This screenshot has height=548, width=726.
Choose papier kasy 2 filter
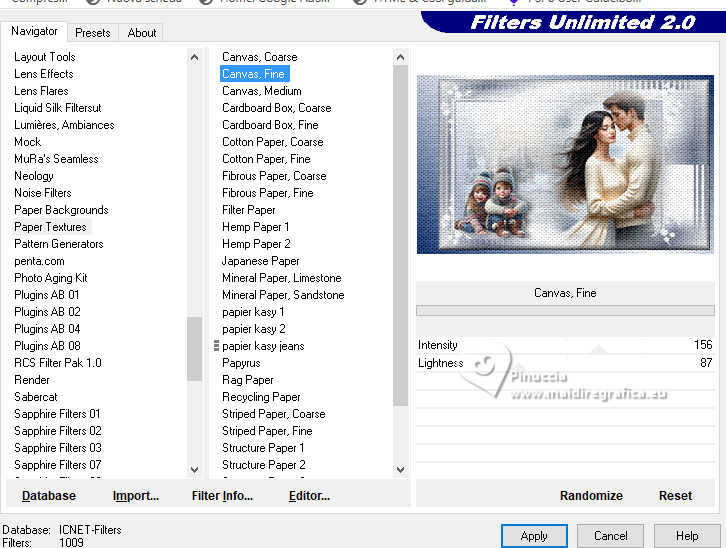(254, 329)
